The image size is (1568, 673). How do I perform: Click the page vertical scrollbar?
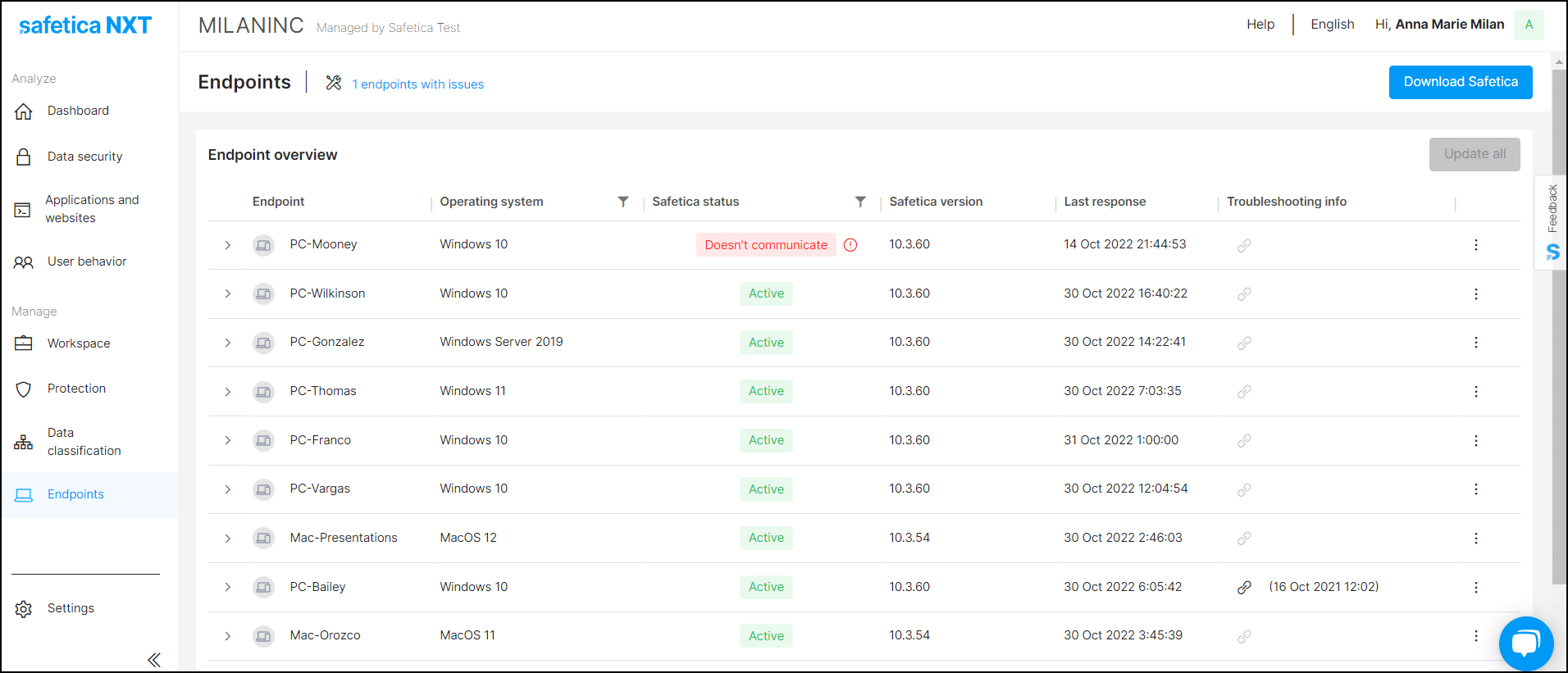1559,328
